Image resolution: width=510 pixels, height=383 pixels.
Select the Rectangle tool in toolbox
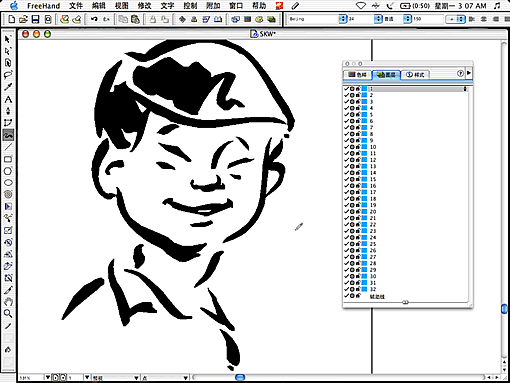8,159
